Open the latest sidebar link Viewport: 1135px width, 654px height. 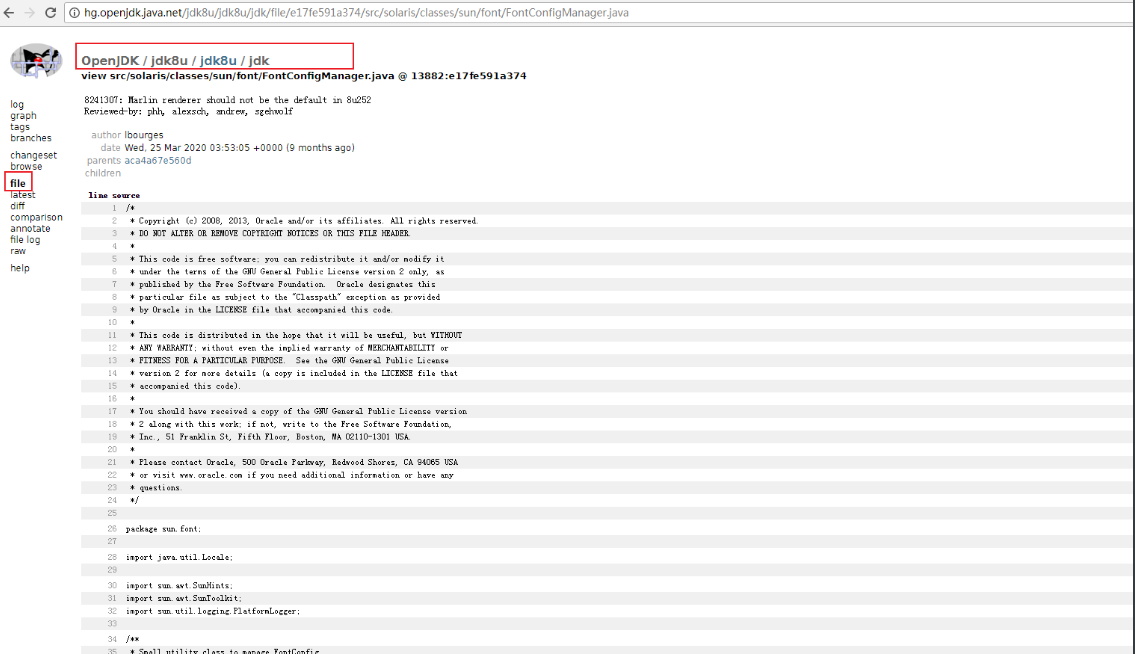(x=22, y=195)
